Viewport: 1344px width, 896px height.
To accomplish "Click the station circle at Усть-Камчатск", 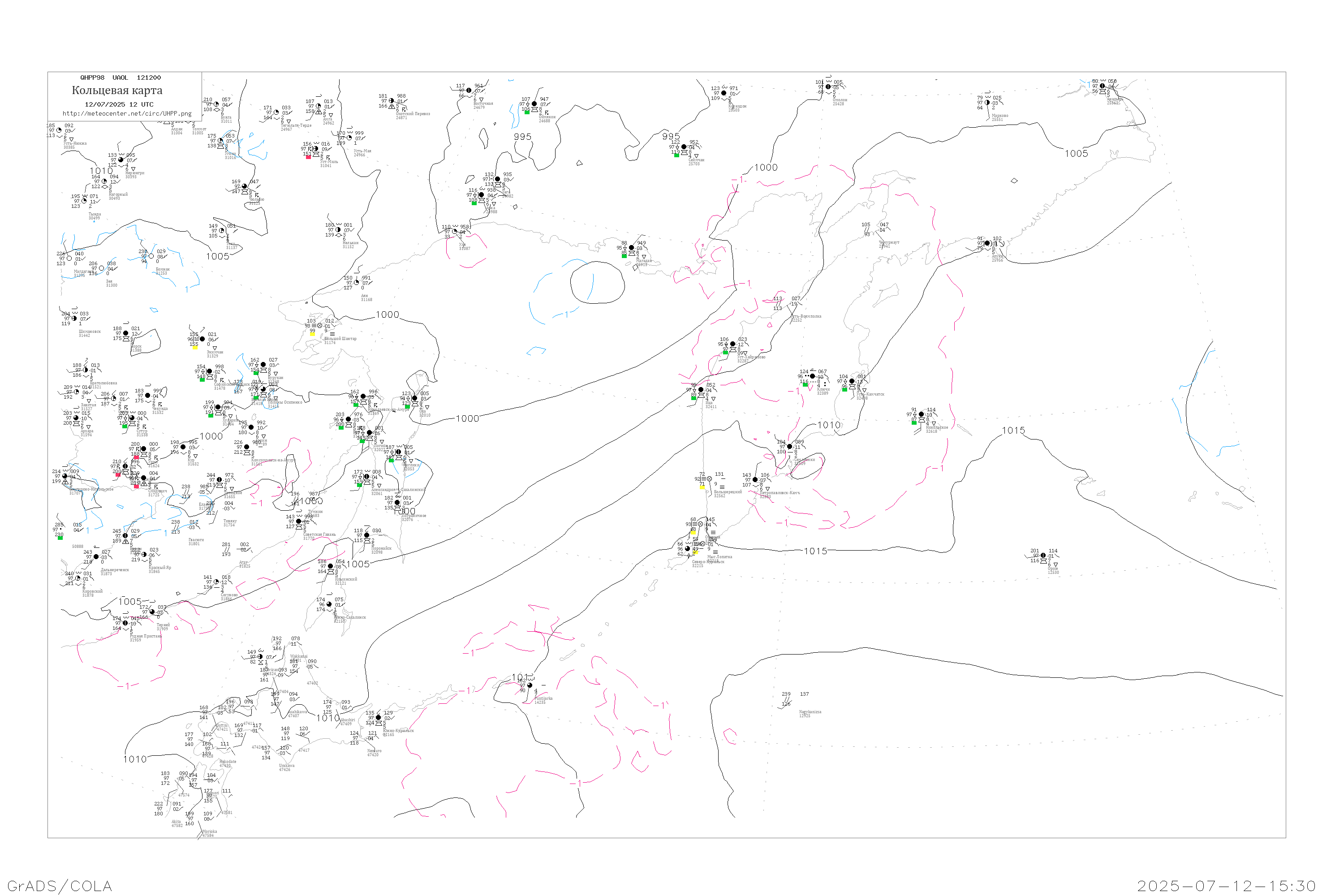I will tap(852, 381).
